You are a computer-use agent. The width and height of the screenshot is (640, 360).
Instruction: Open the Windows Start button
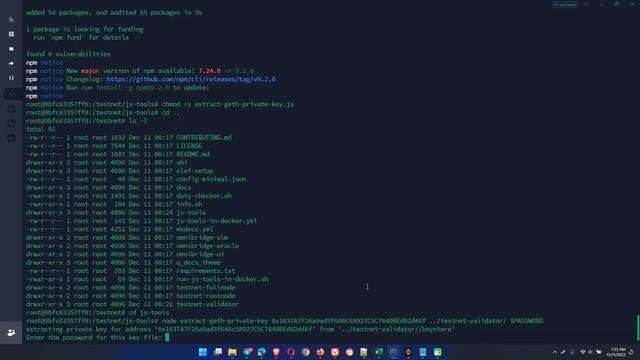click(x=203, y=352)
